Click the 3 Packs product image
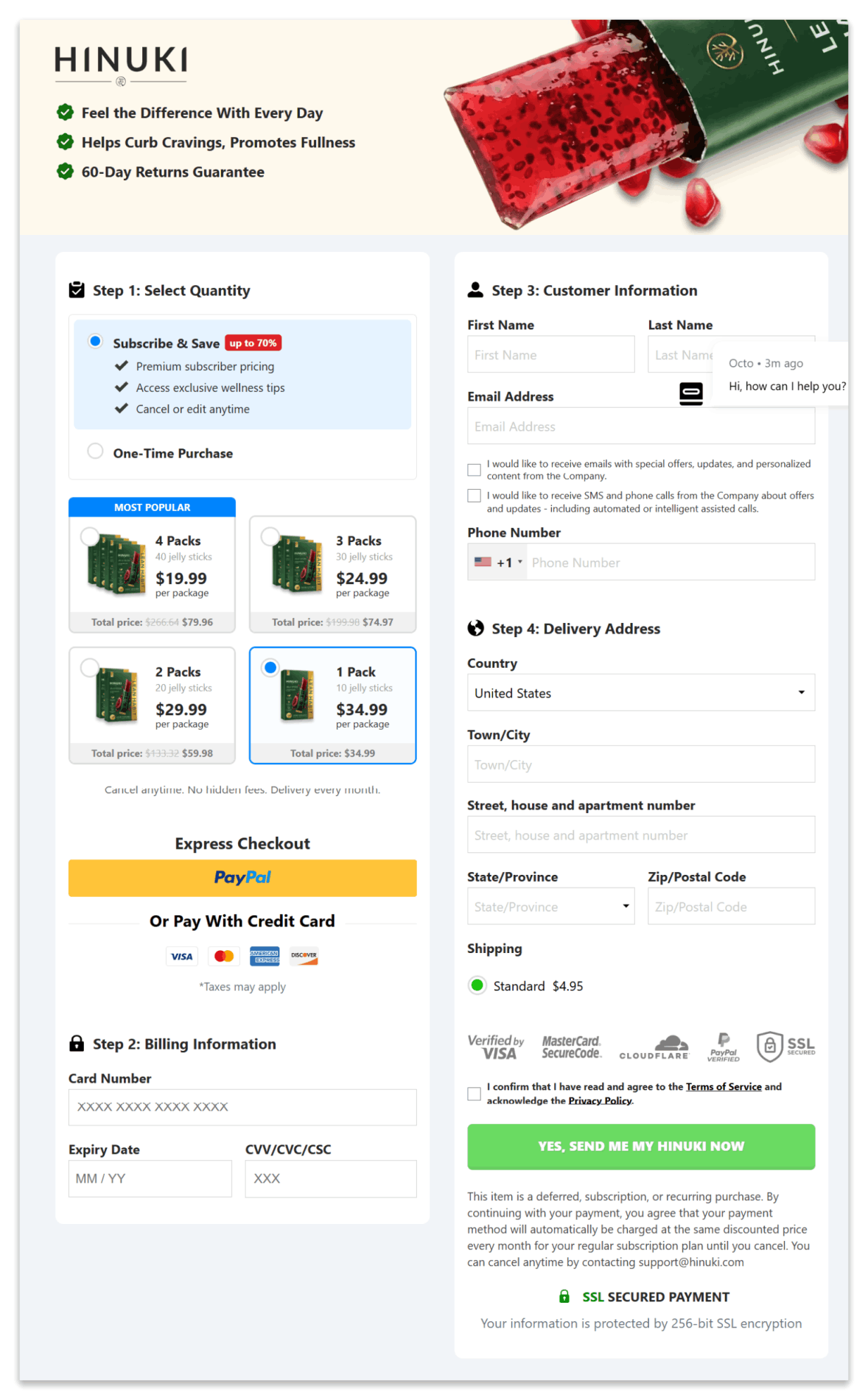 click(x=297, y=563)
